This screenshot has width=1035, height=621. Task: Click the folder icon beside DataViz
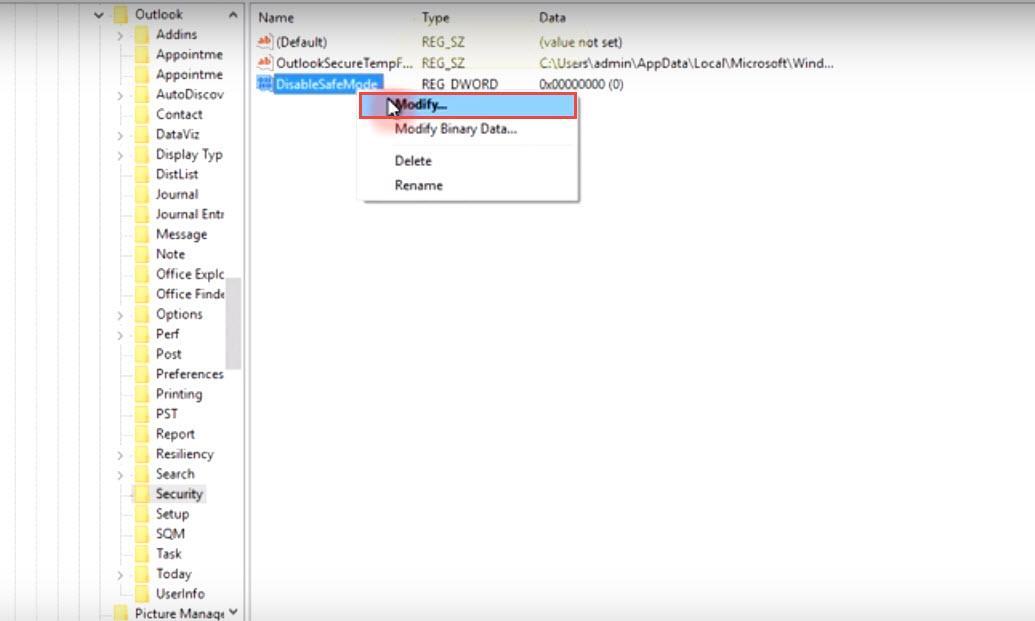pyautogui.click(x=142, y=135)
